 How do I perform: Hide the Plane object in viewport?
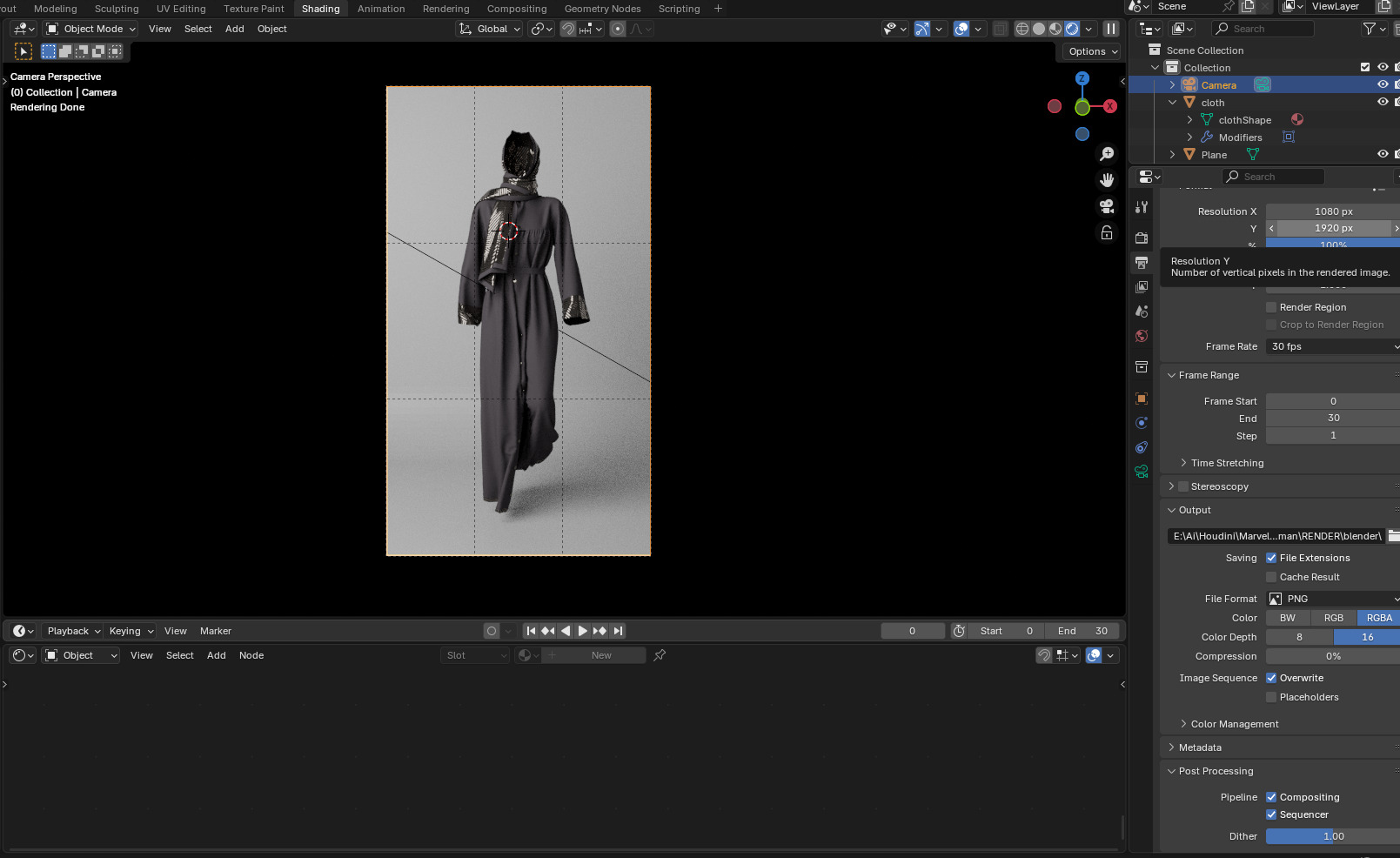pos(1383,154)
